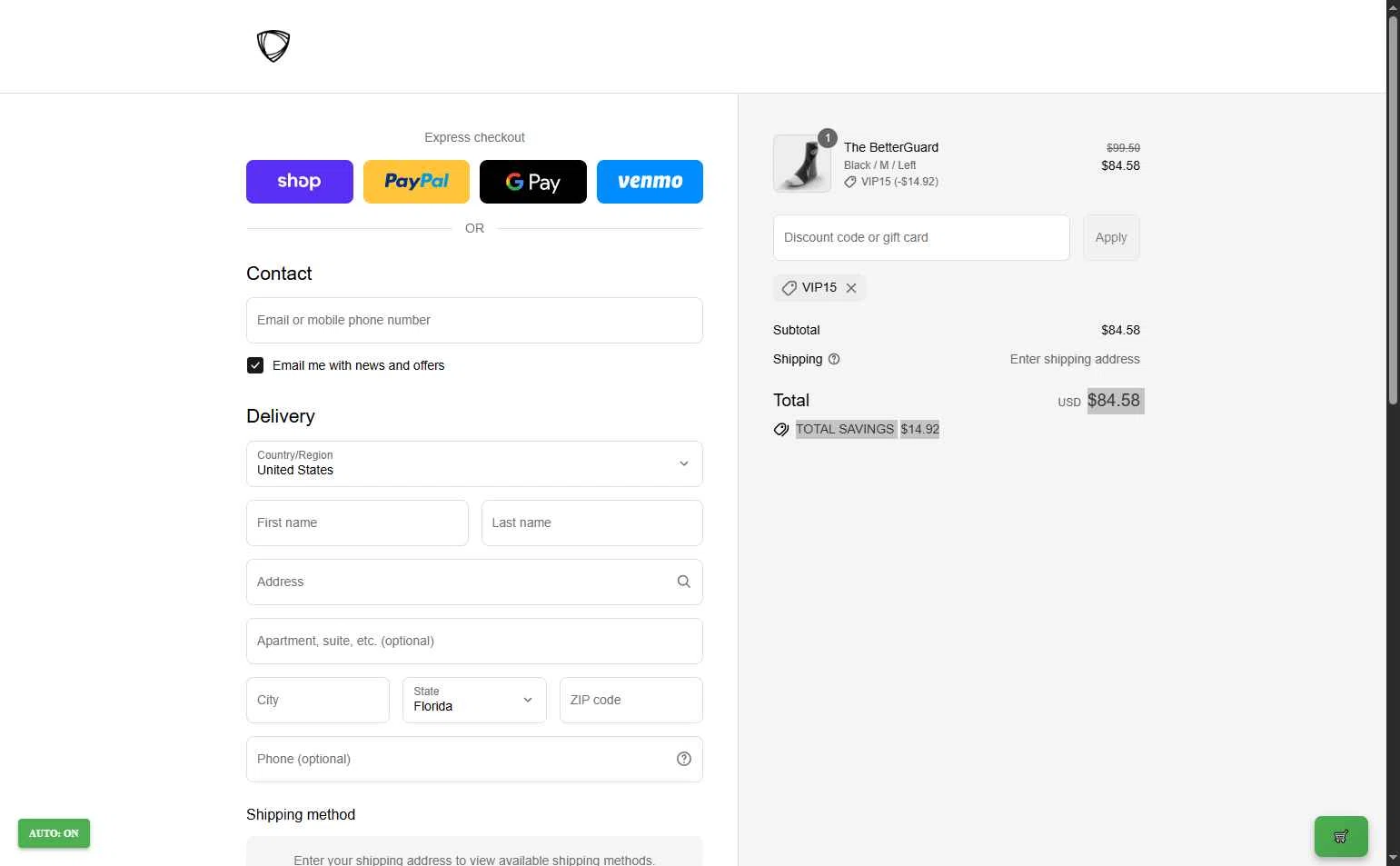Click the Discount code or gift card field
This screenshot has width=1400, height=866.
[x=921, y=237]
